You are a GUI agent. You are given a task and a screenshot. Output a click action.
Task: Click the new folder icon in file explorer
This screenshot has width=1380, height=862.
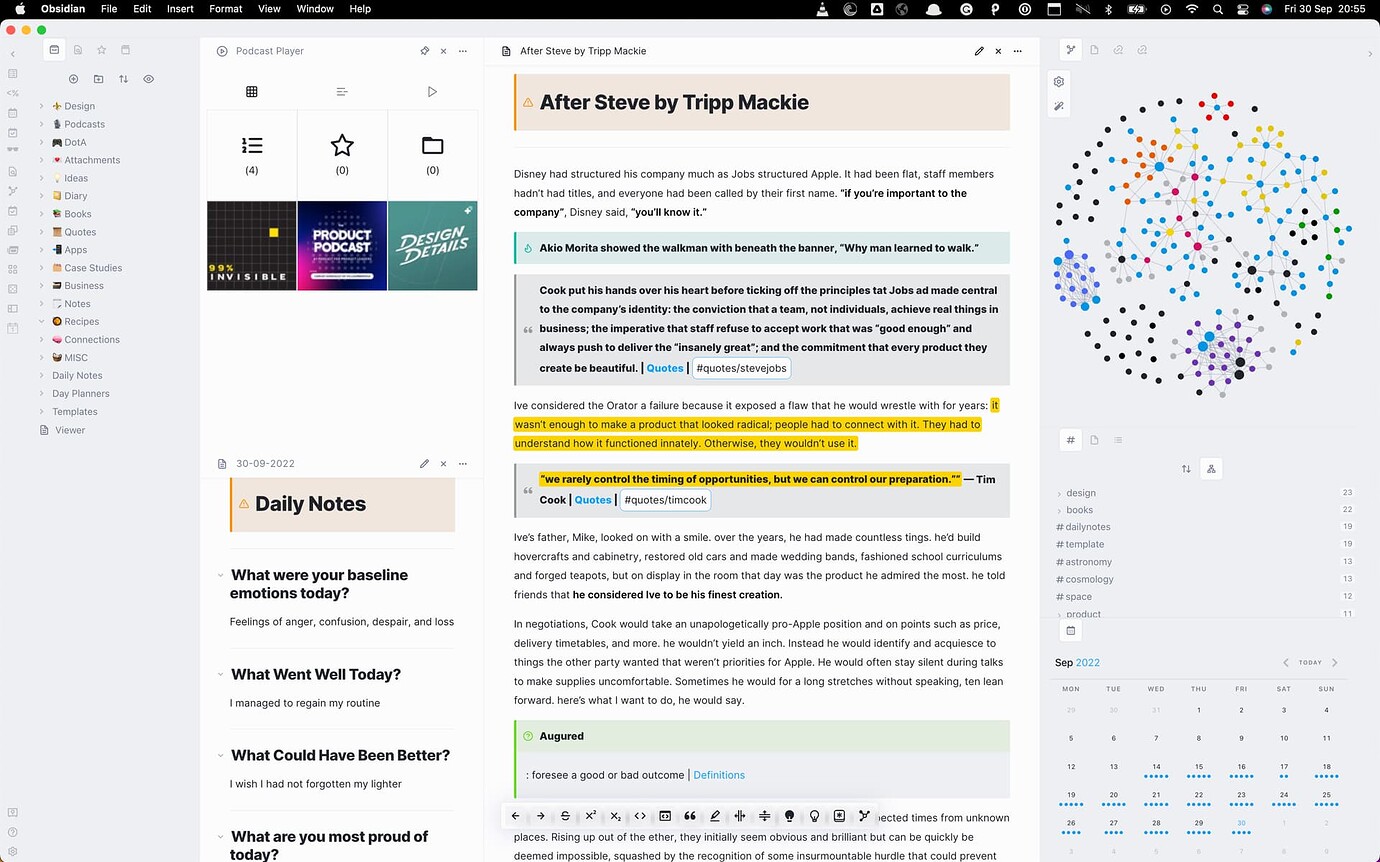point(98,79)
